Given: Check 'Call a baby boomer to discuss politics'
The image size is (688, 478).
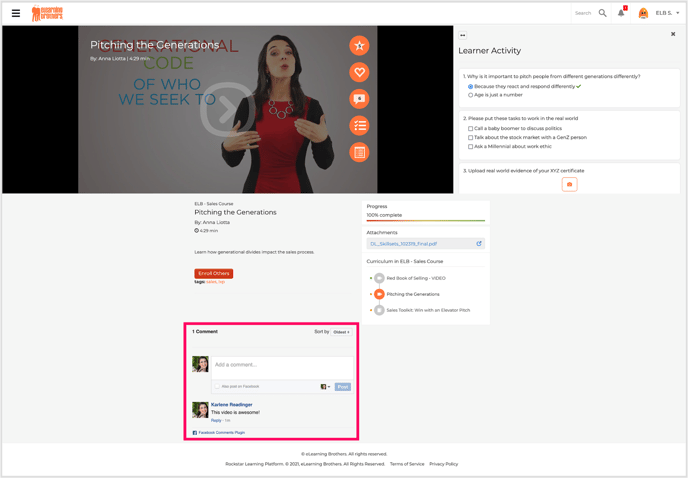Looking at the screenshot, I should (471, 129).
